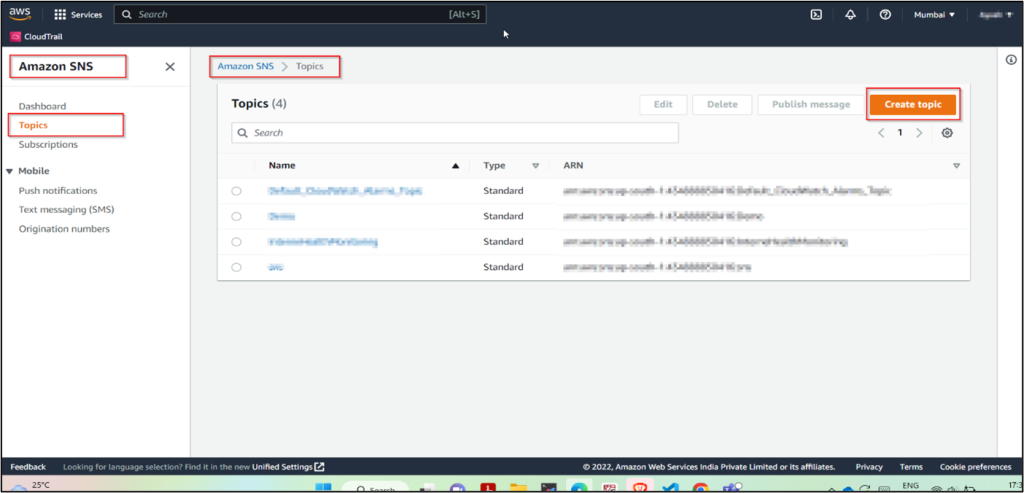Open Subscriptions in the sidebar
The image size is (1024, 493).
coord(48,145)
